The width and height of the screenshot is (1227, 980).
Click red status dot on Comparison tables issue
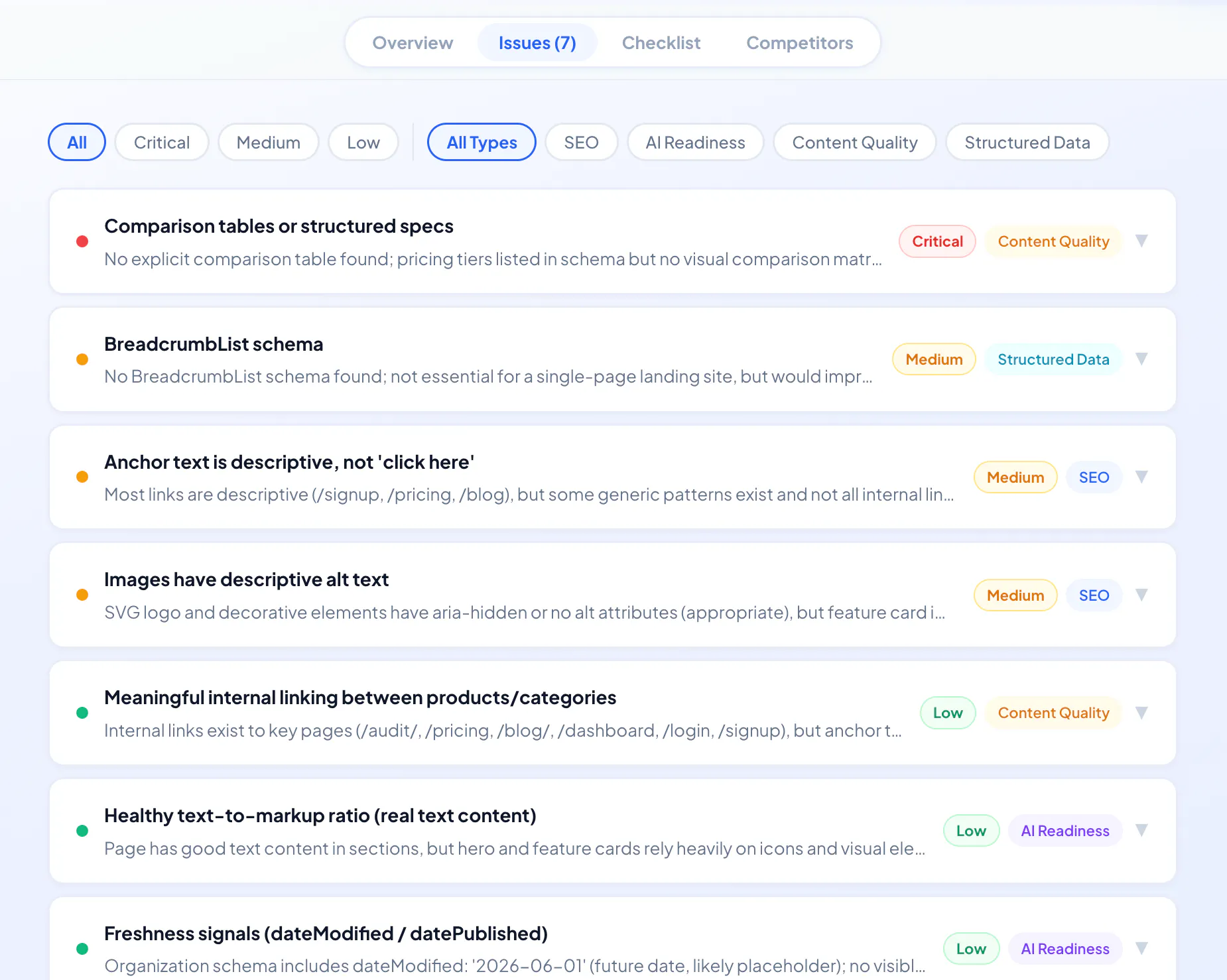click(x=82, y=241)
